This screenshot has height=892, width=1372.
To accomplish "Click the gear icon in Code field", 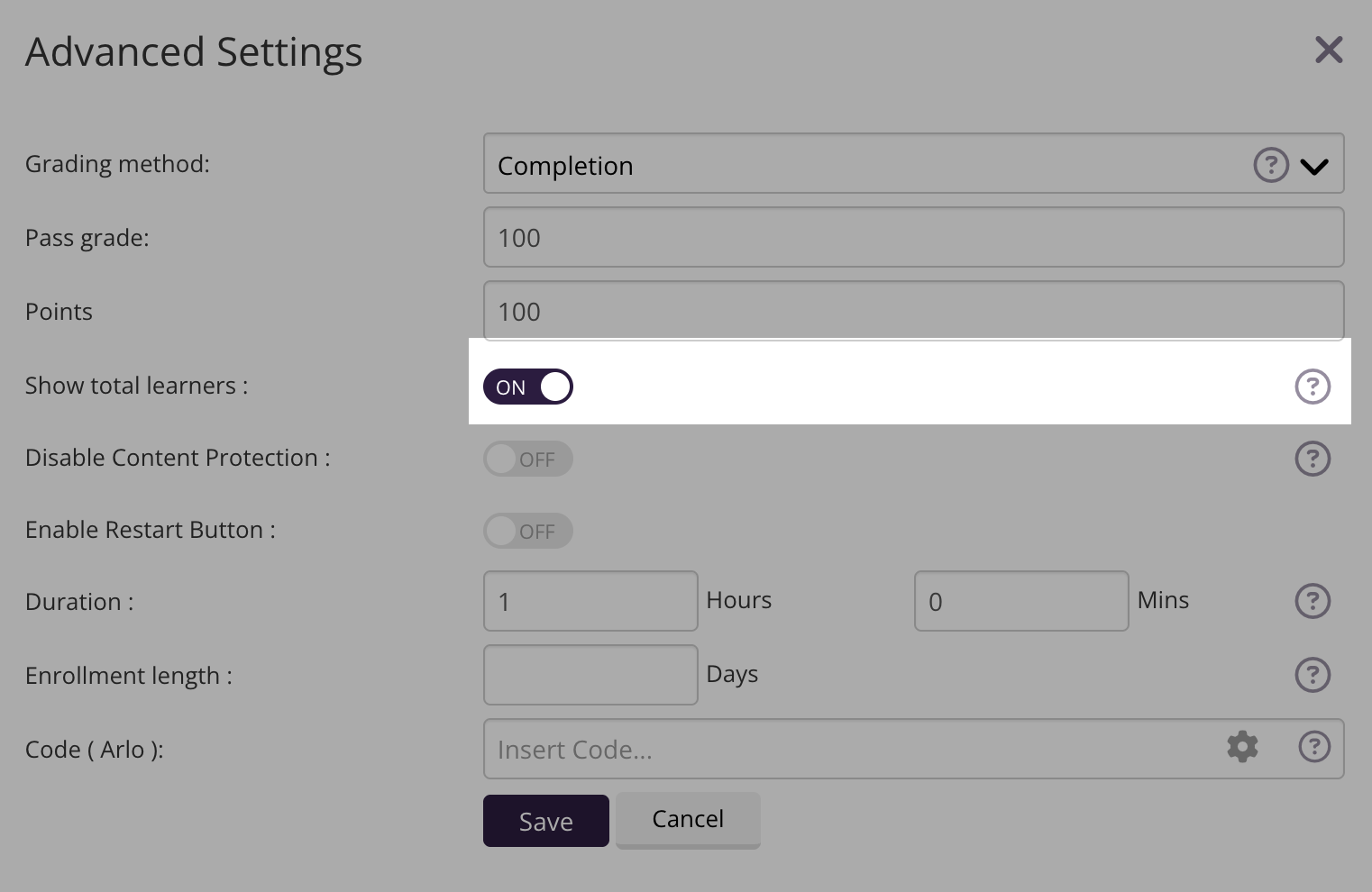I will coord(1242,747).
